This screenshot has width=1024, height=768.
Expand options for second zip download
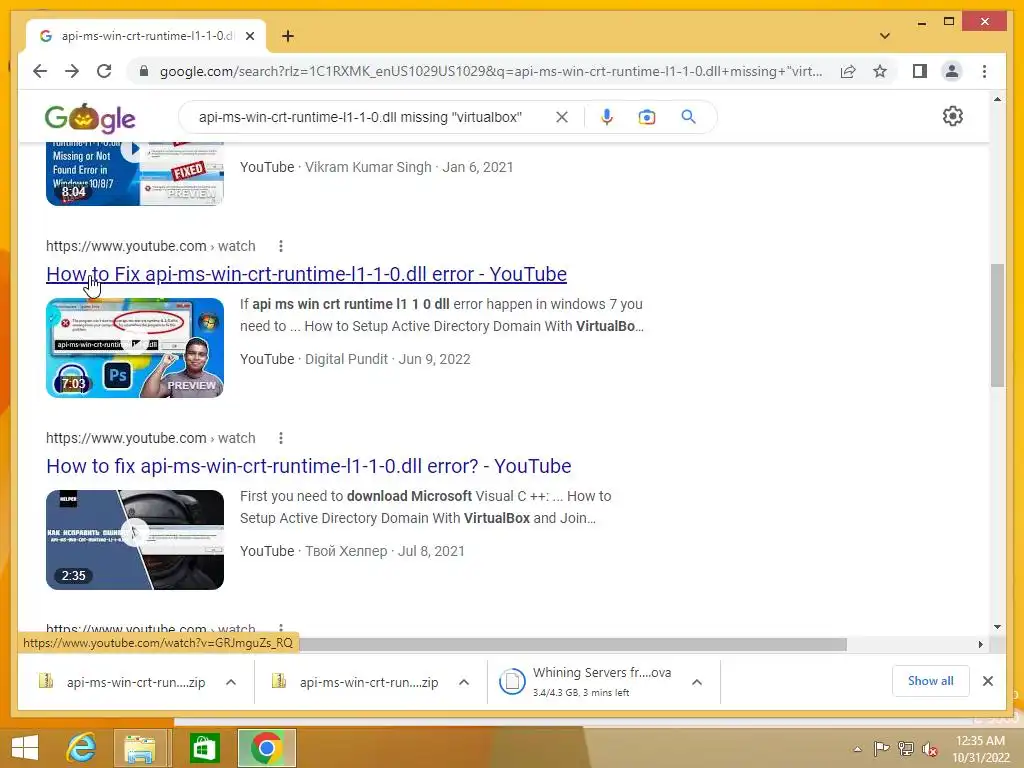(464, 682)
